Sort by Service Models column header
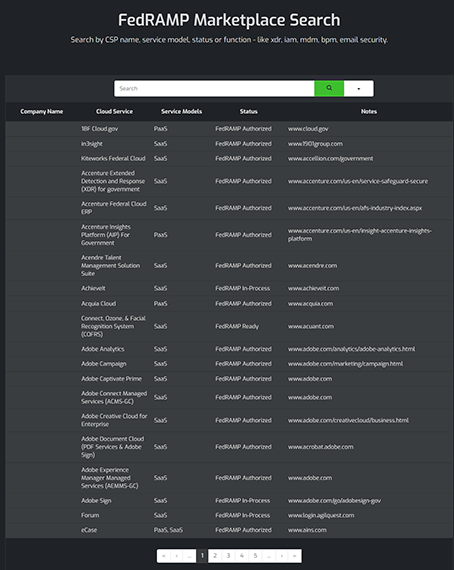 181,111
